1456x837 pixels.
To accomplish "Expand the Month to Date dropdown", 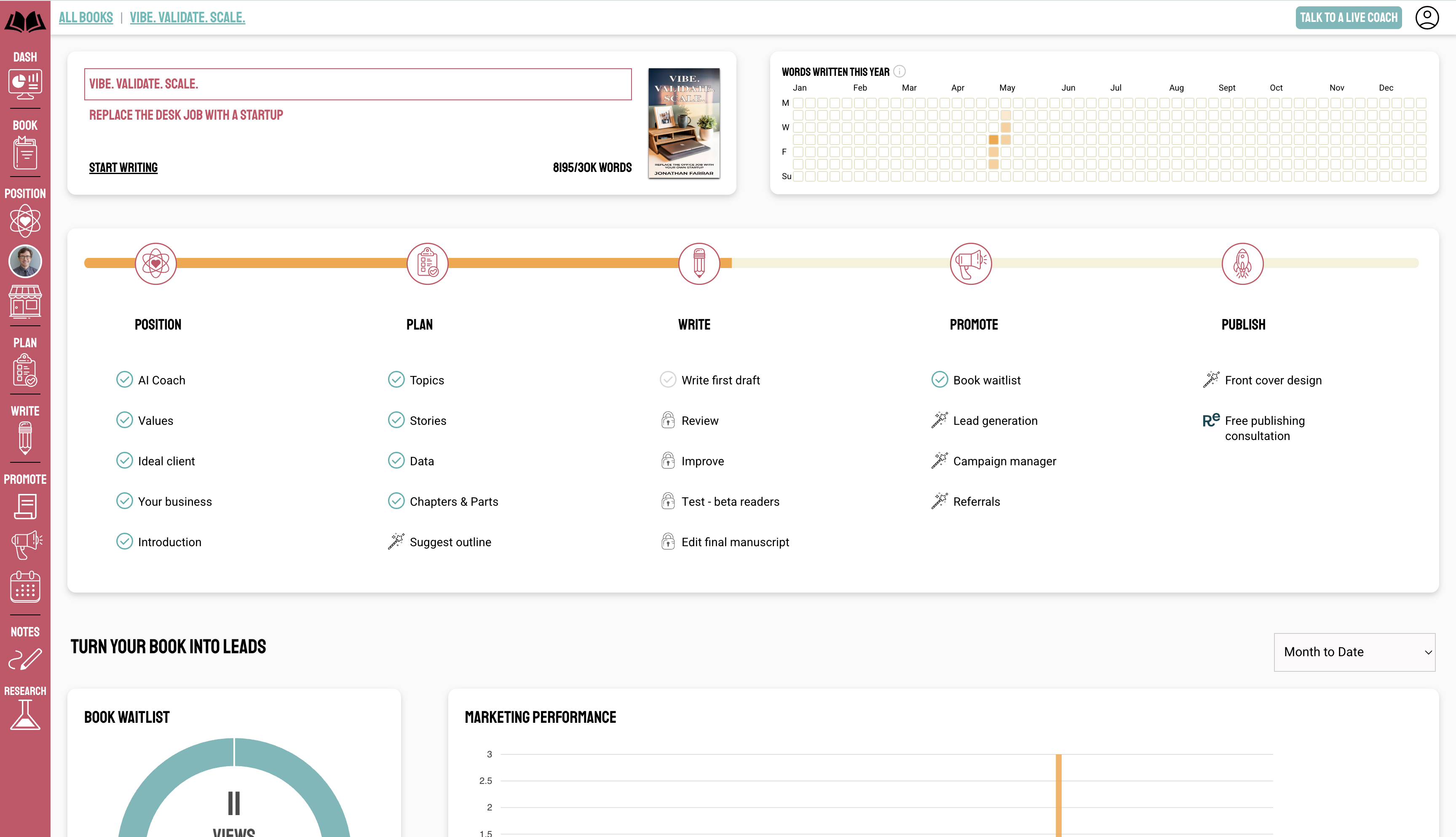I will click(x=1354, y=652).
